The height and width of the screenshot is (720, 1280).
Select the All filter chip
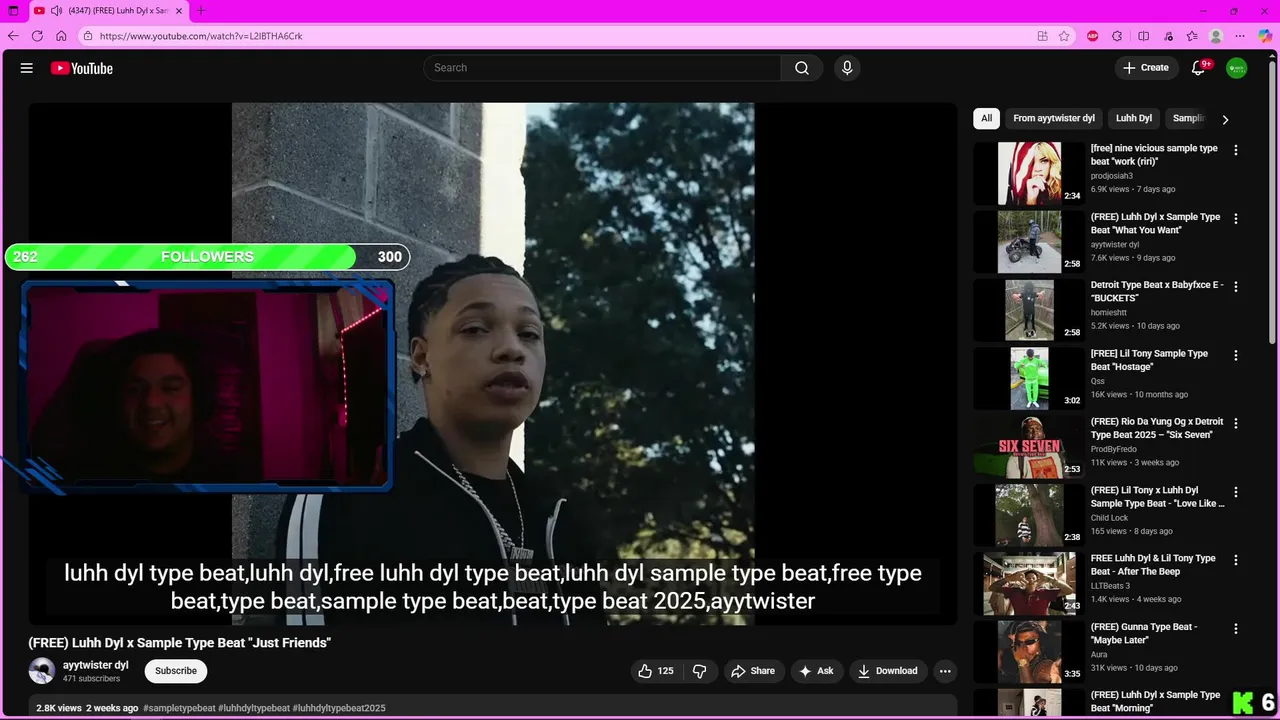[986, 118]
